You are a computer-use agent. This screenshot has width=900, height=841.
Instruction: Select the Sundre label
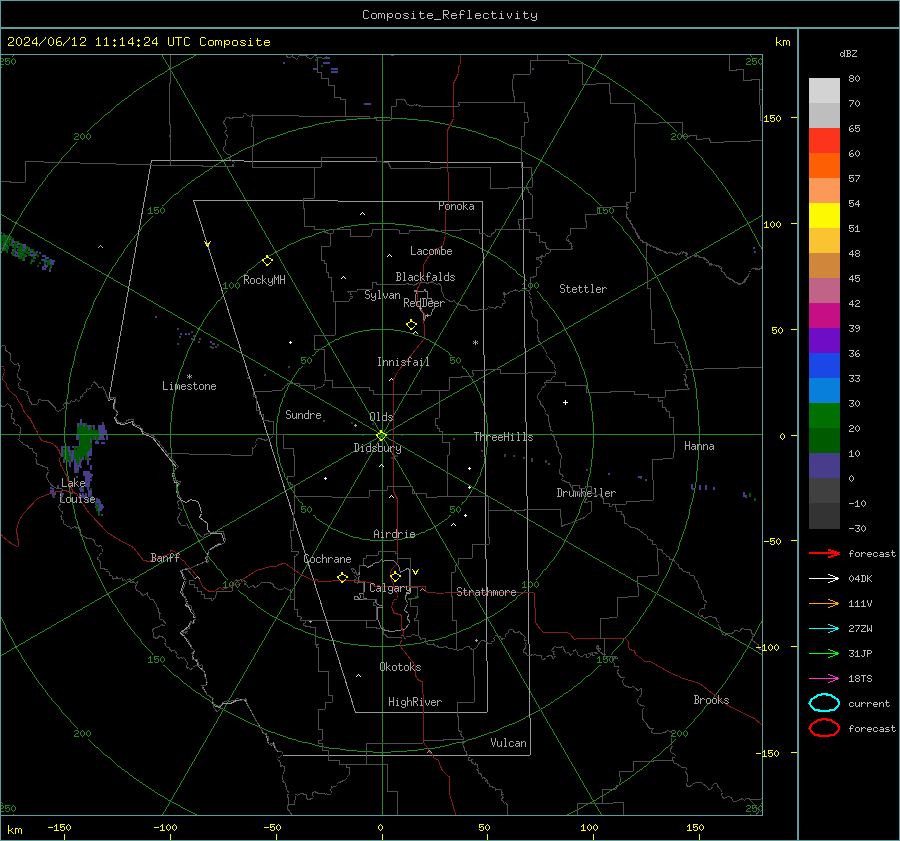click(x=303, y=414)
